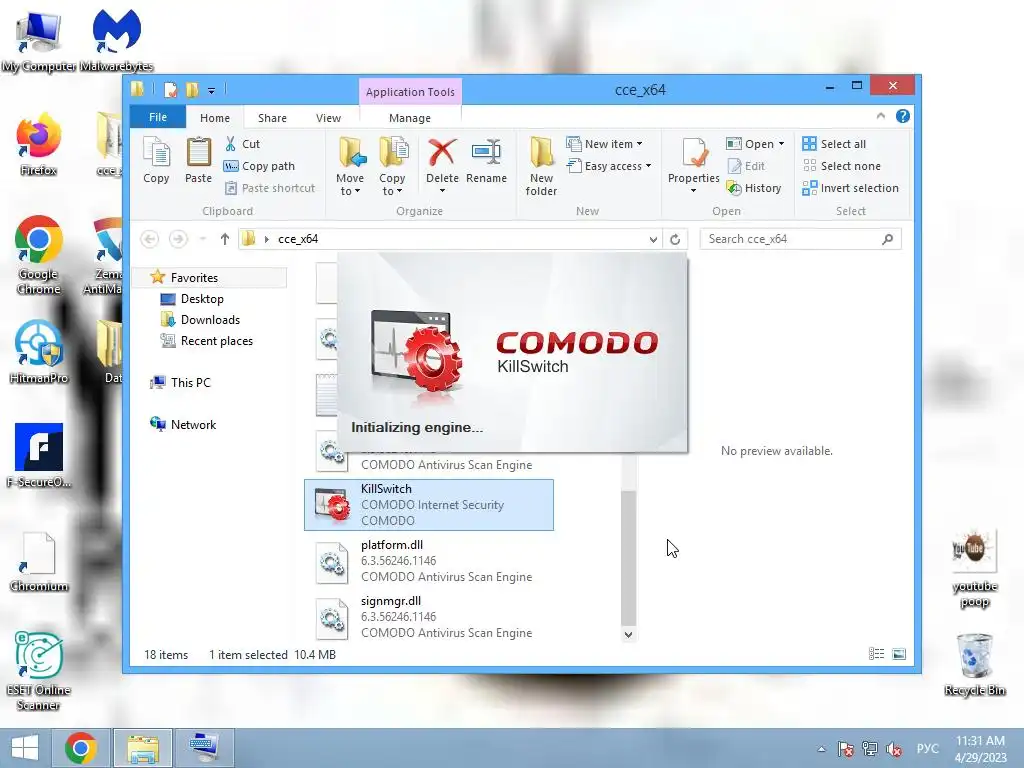This screenshot has width=1024, height=768.
Task: Click the scroll down arrow of file list
Action: (628, 634)
